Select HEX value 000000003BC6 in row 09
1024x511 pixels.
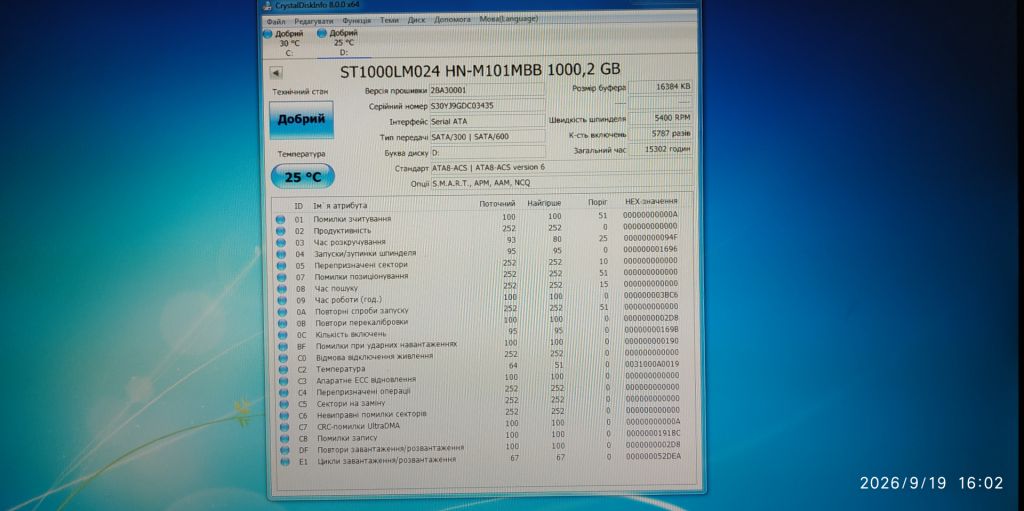[650, 295]
